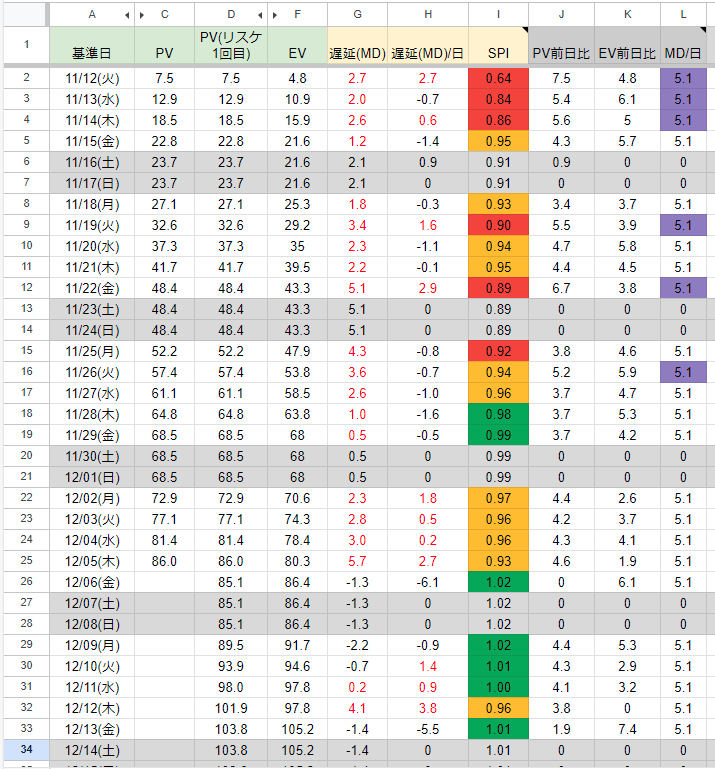Select column H header
Image resolution: width=715 pixels, height=769 pixels.
[x=428, y=15]
